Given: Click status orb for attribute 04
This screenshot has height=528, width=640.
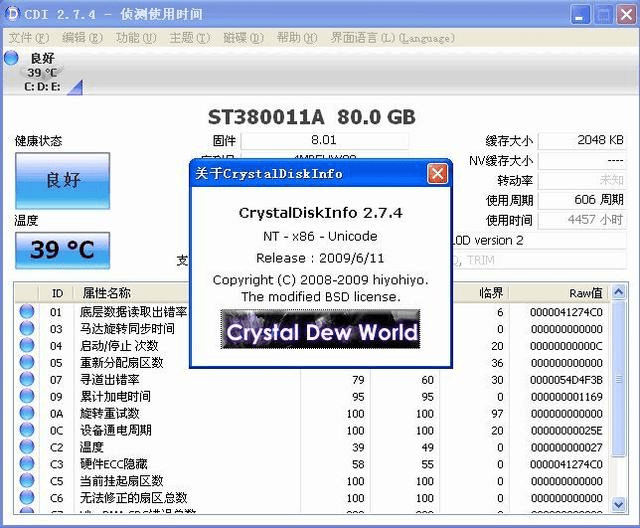Looking at the screenshot, I should 27,346.
